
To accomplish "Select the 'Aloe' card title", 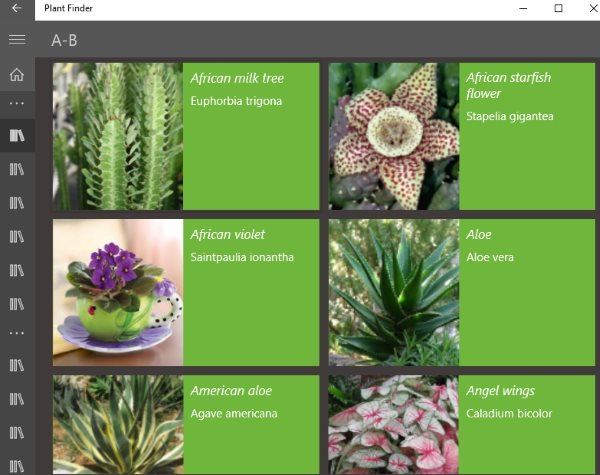I will click(x=479, y=235).
